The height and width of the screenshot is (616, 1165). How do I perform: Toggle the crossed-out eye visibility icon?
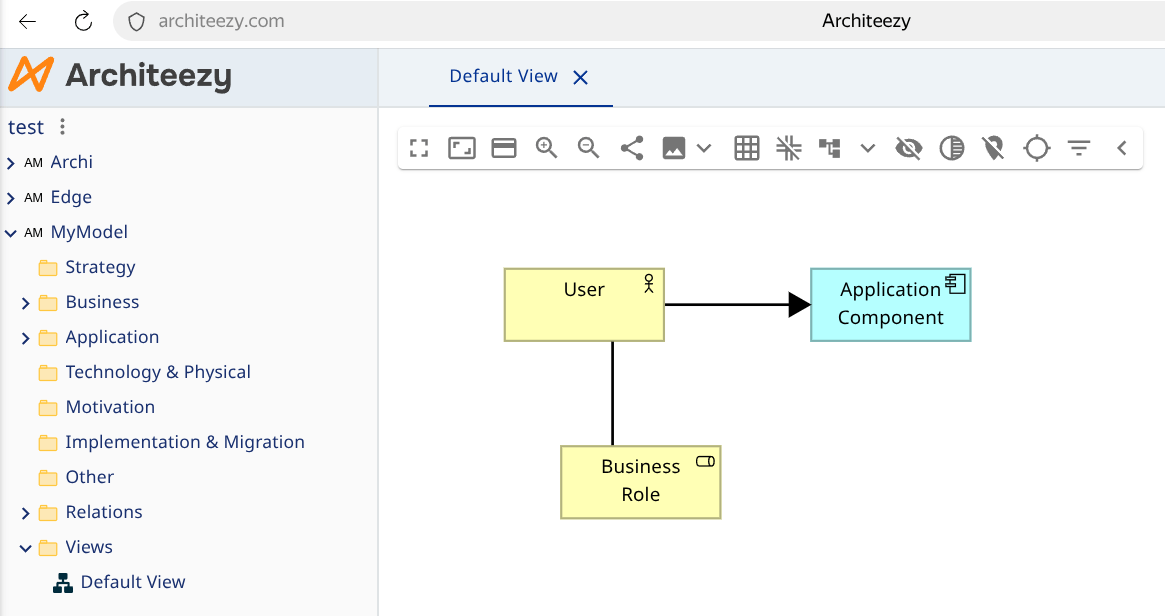click(x=909, y=148)
